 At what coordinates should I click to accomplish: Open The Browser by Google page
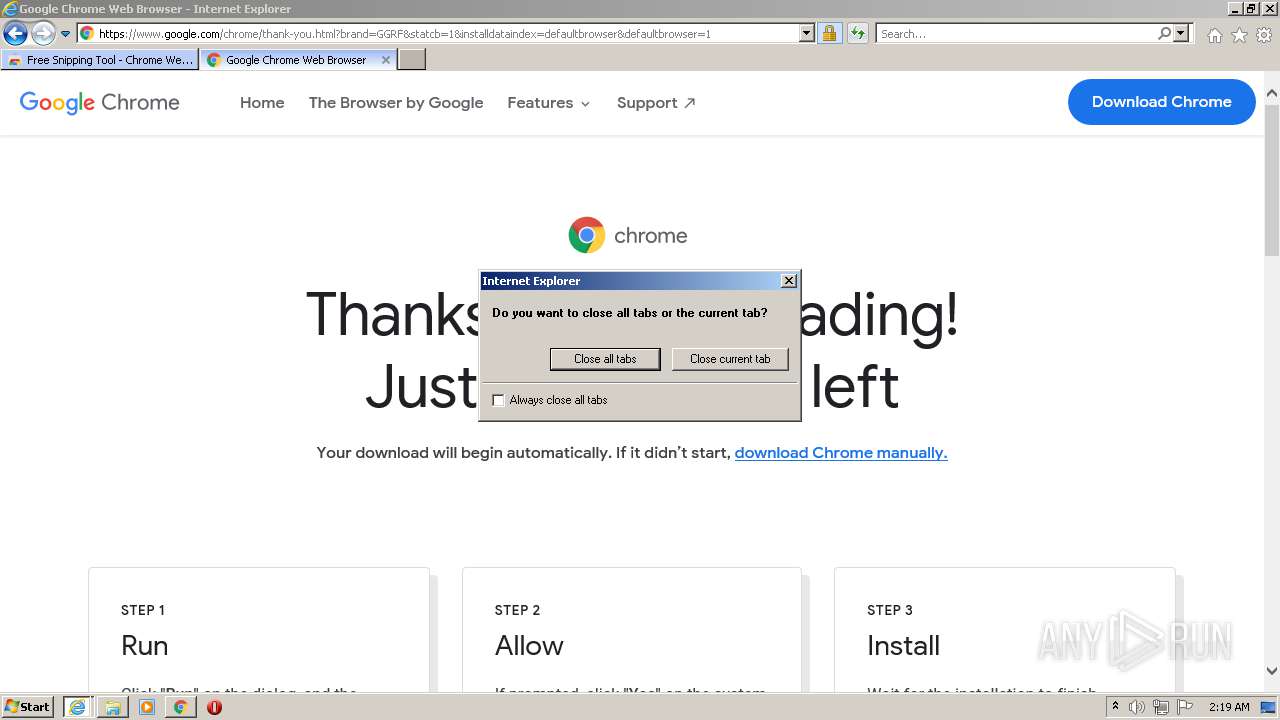(396, 103)
